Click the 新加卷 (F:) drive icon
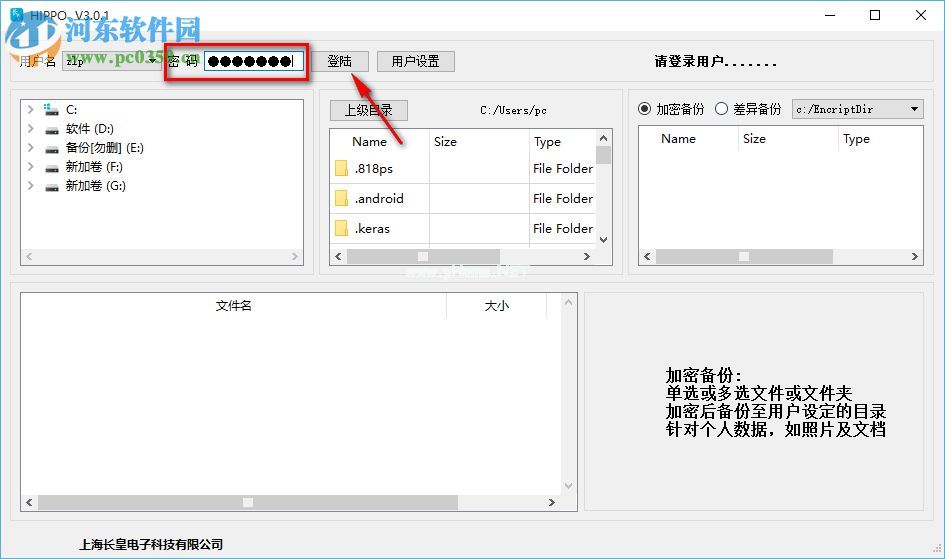This screenshot has height=559, width=945. 52,167
